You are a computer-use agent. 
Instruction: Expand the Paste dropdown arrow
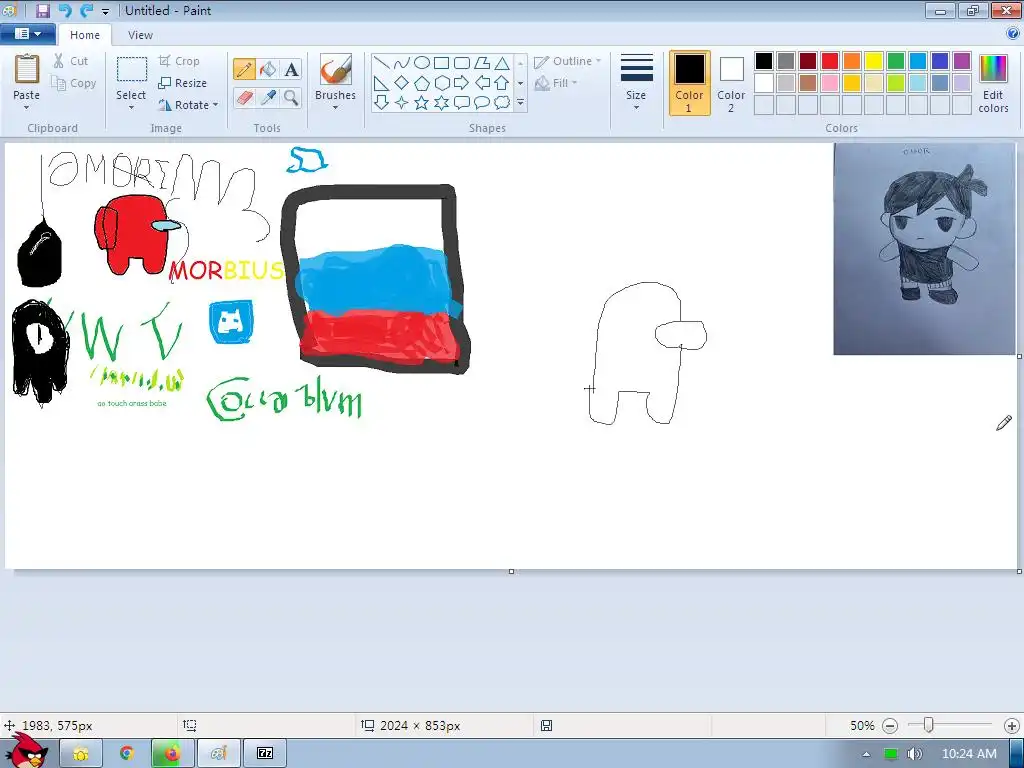[27, 107]
